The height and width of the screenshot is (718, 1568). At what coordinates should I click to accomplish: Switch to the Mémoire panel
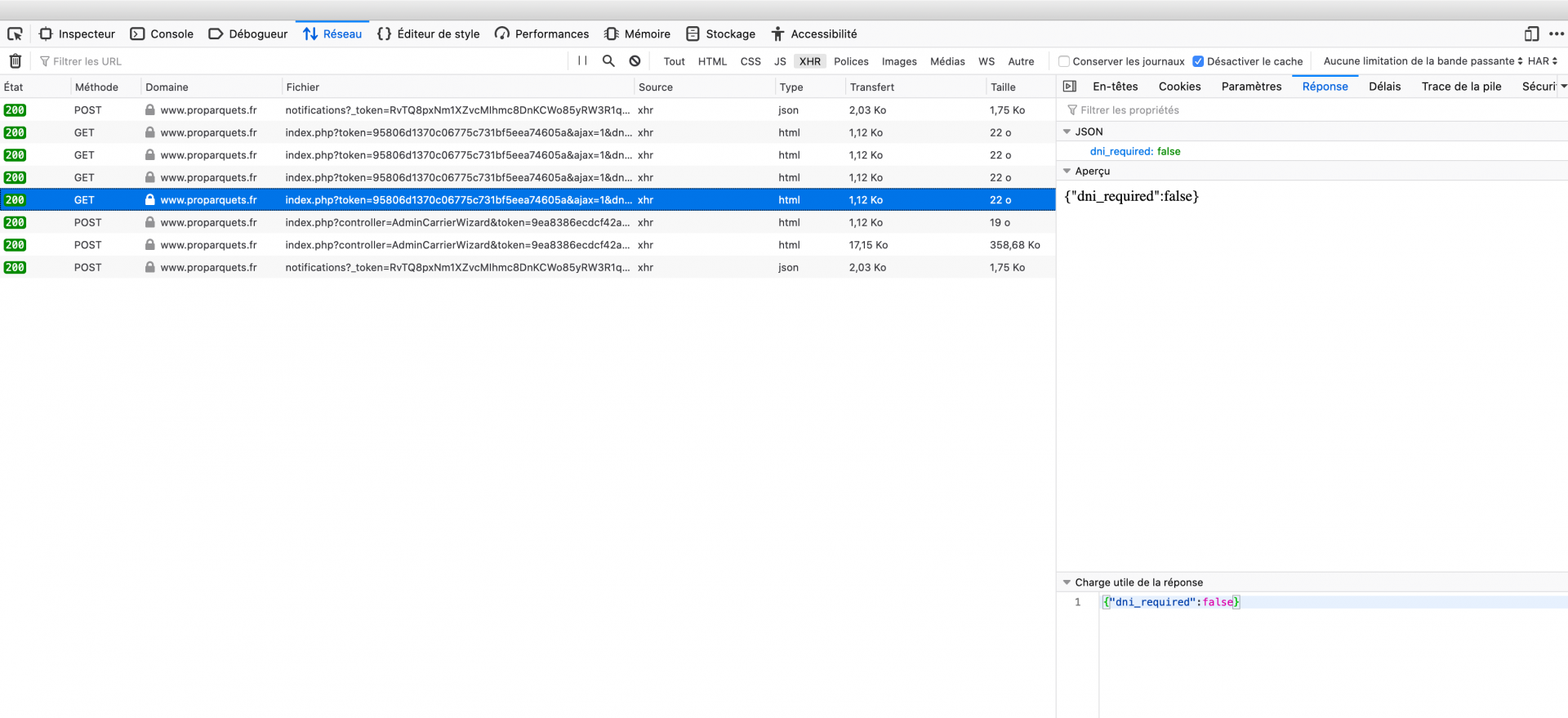[x=638, y=33]
